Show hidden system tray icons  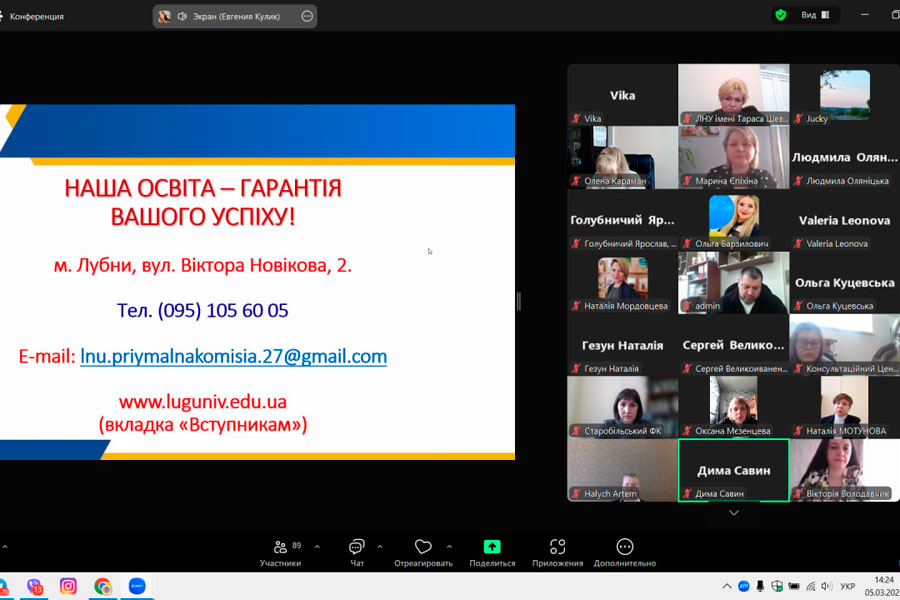pyautogui.click(x=727, y=586)
